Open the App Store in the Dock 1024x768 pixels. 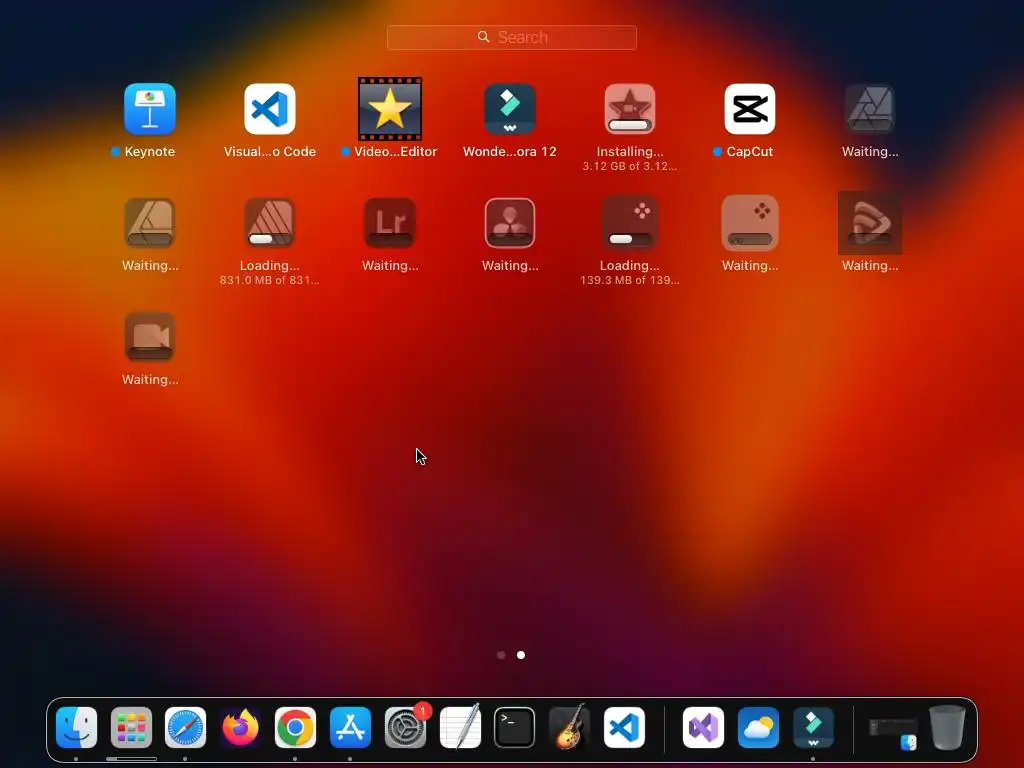point(350,728)
